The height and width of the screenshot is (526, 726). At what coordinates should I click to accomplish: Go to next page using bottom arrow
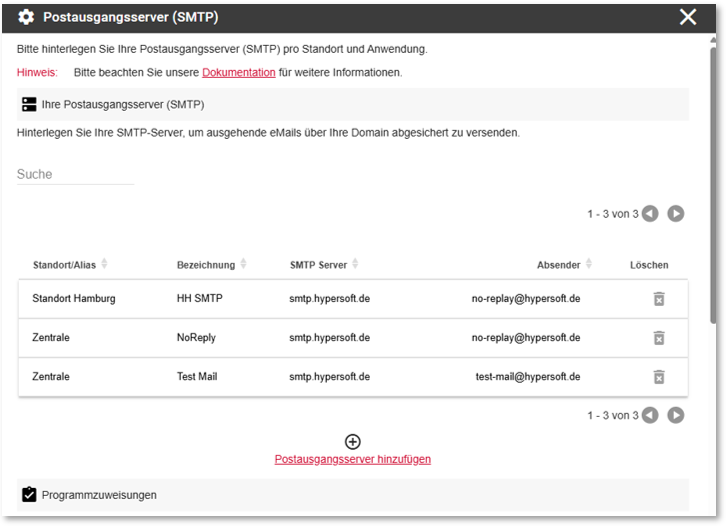[676, 415]
